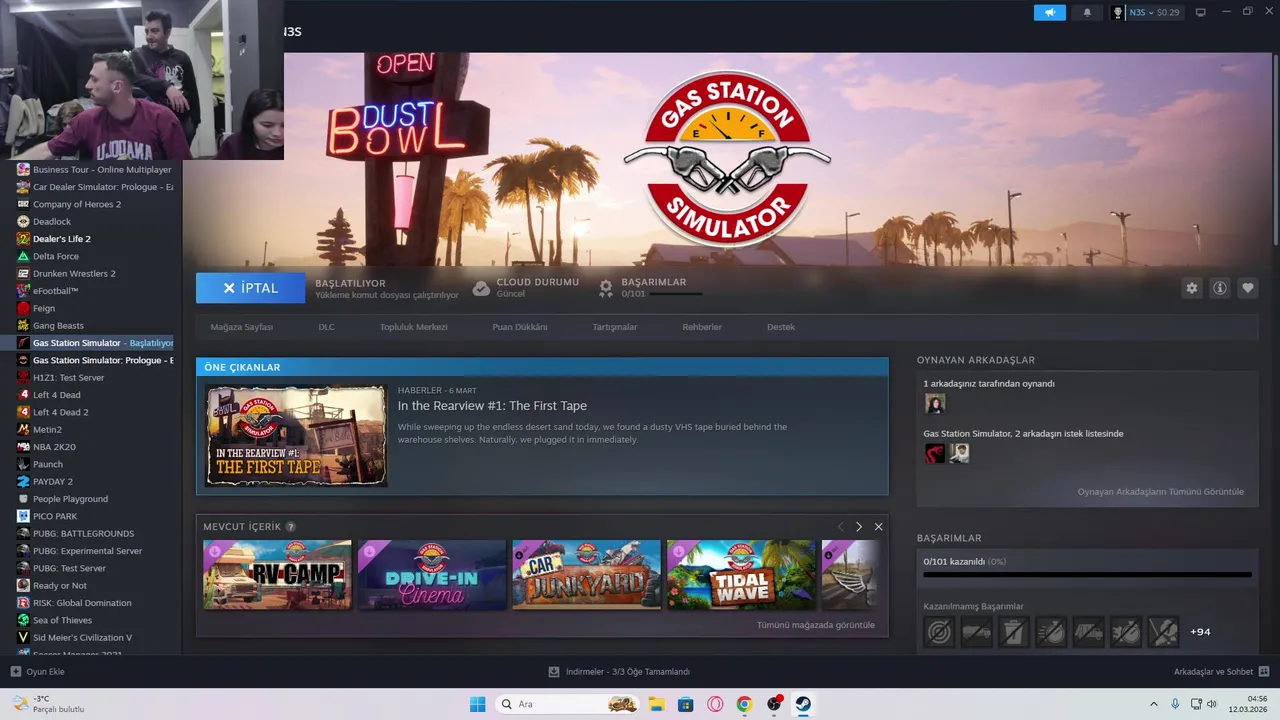
Task: Click Mevcut İçerik help question icon
Action: (x=291, y=527)
